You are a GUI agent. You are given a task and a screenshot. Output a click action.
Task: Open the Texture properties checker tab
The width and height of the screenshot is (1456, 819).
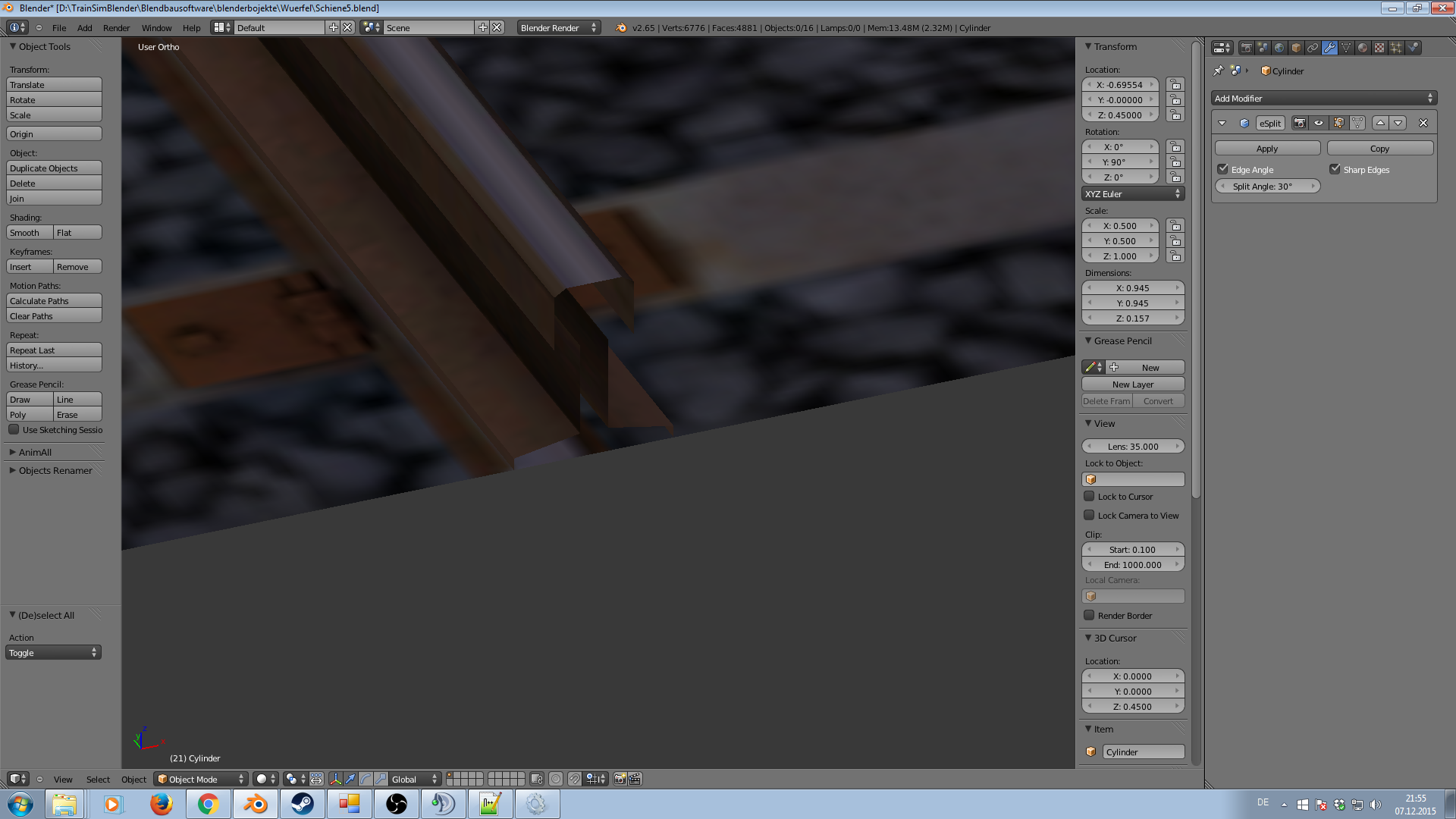click(x=1379, y=48)
